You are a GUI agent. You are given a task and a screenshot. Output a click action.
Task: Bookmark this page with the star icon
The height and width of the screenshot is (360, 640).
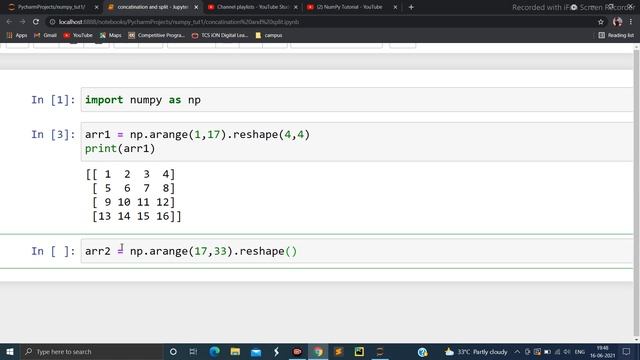[600, 22]
